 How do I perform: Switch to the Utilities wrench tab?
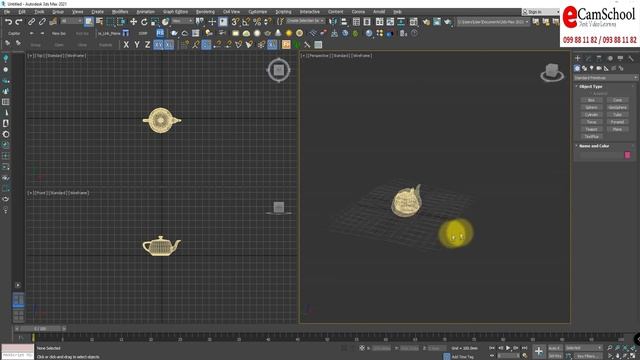pos(631,58)
